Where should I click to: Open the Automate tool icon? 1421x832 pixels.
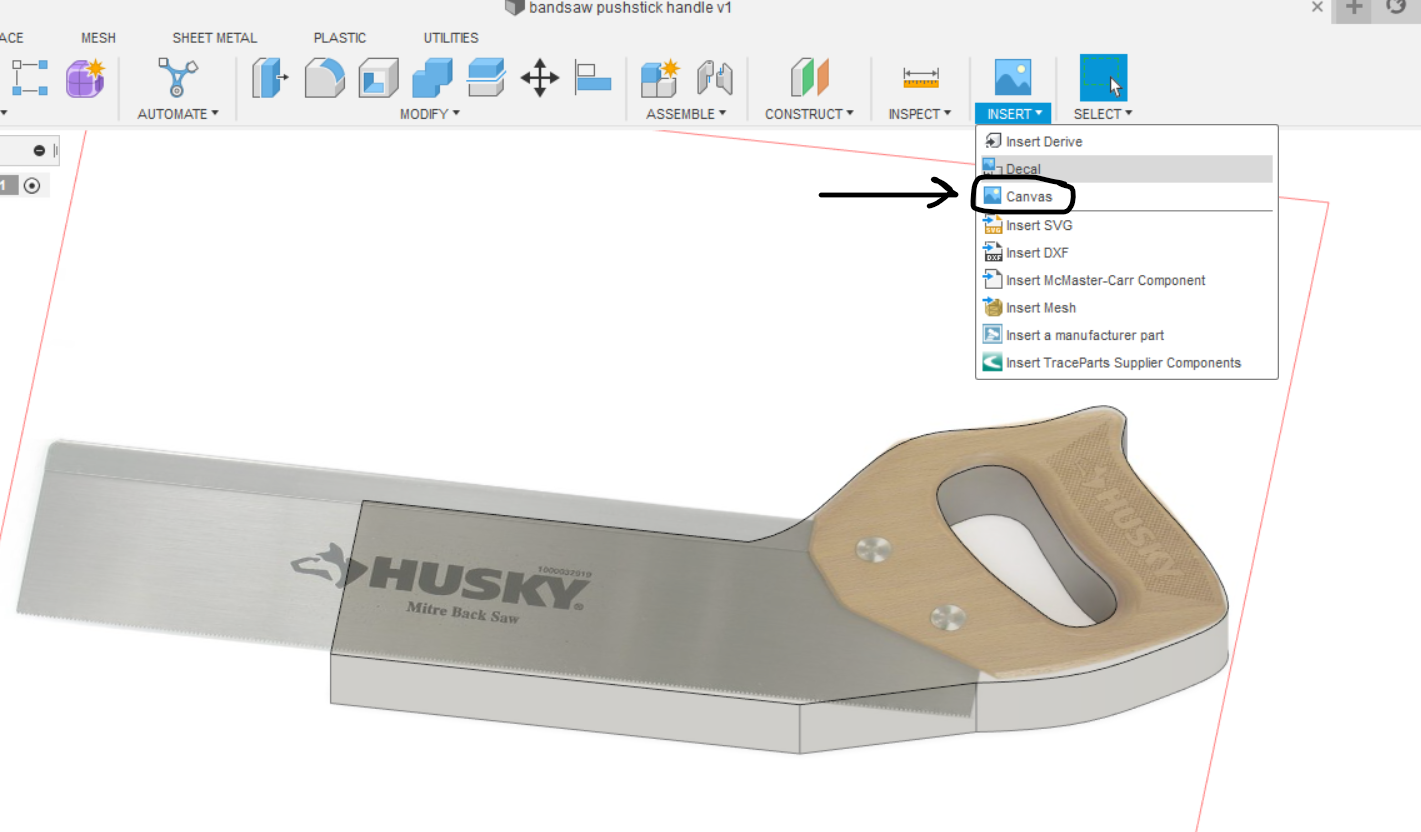(x=177, y=77)
